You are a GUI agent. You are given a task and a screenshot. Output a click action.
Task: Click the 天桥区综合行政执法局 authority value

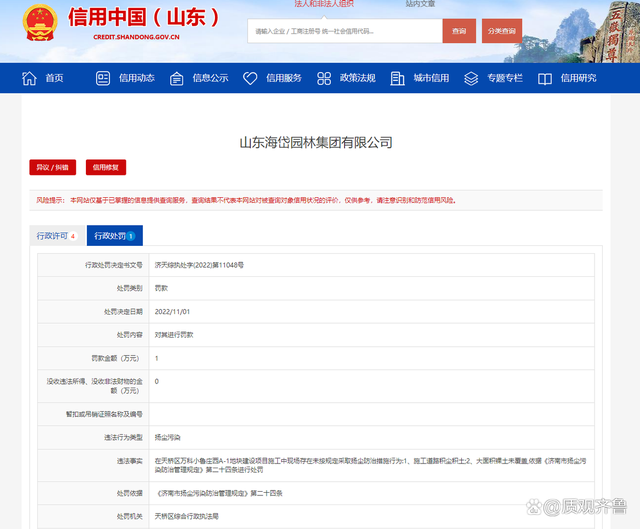click(x=187, y=516)
